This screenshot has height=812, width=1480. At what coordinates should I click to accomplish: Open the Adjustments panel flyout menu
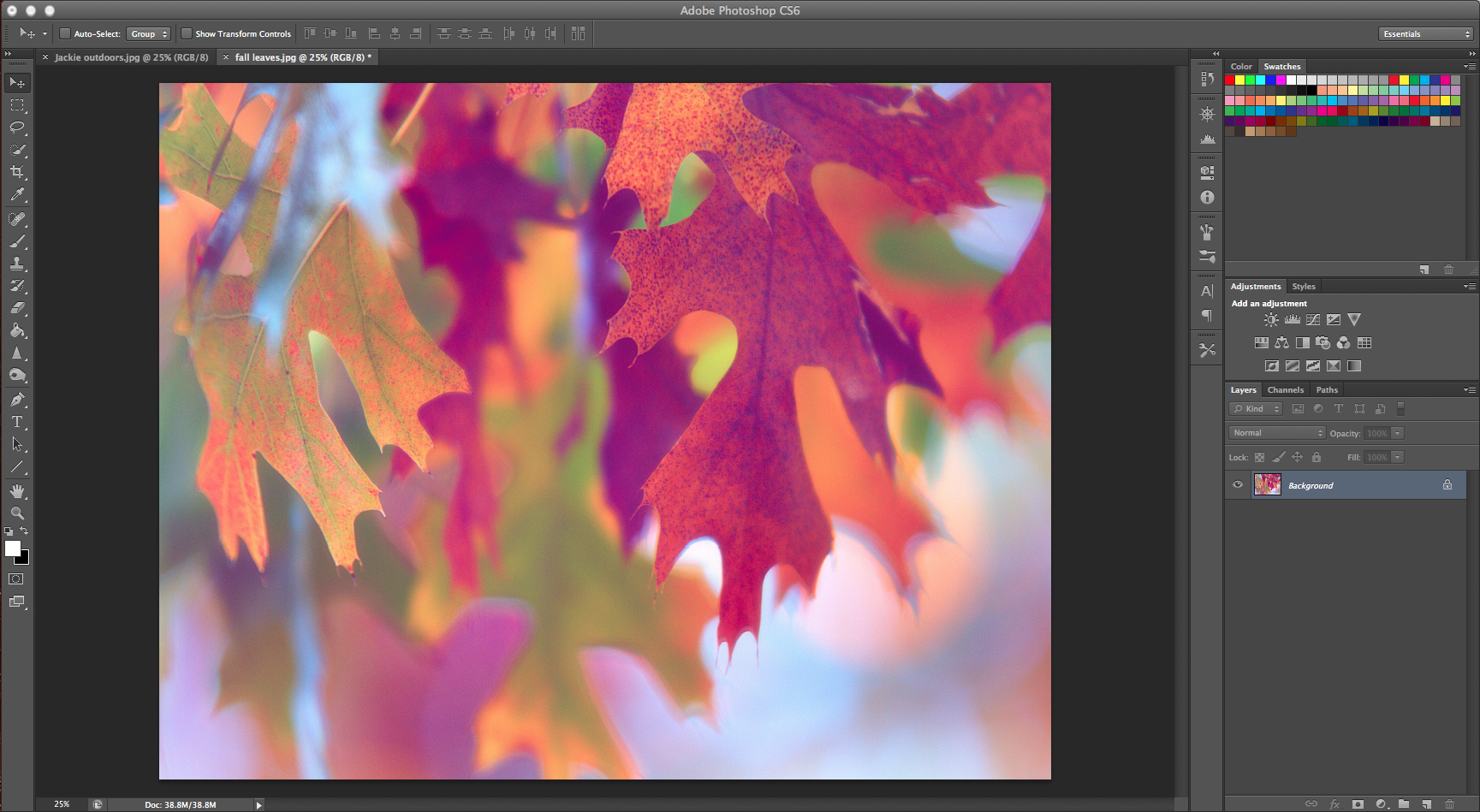pyautogui.click(x=1470, y=287)
